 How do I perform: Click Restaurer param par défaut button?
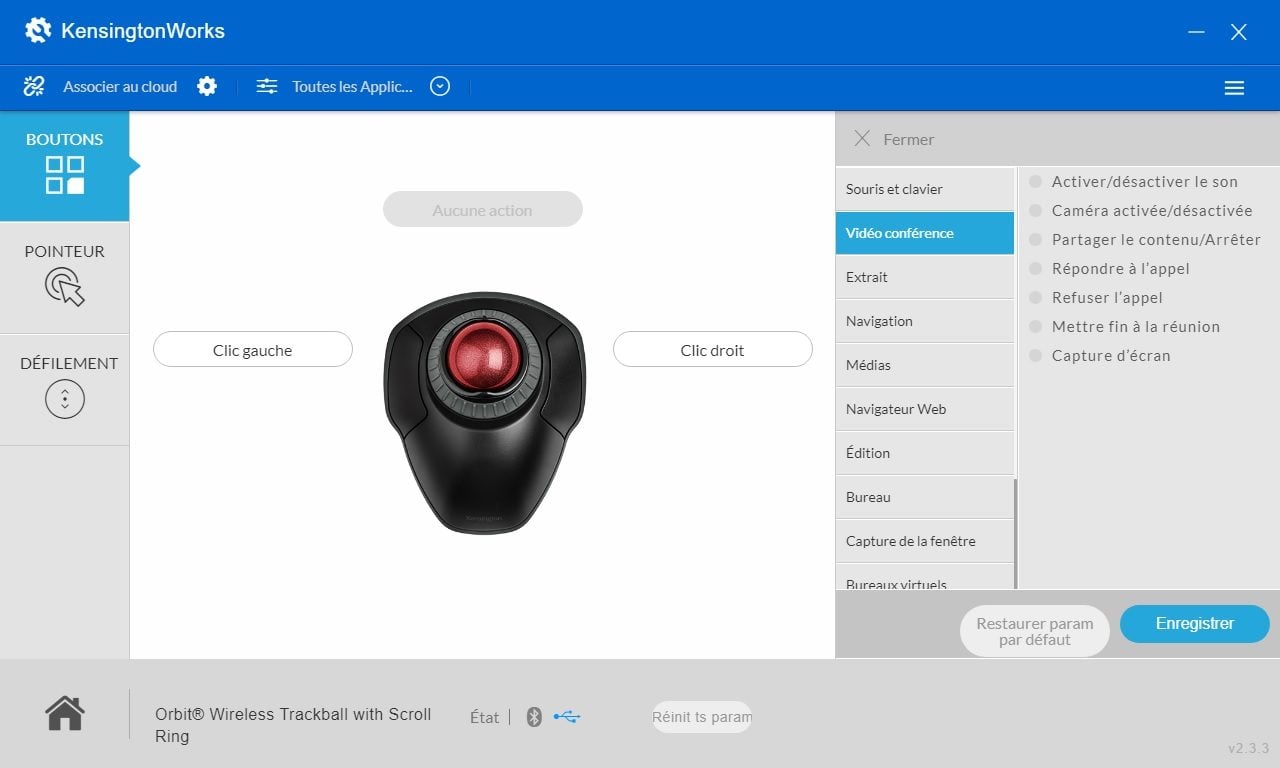[1035, 631]
